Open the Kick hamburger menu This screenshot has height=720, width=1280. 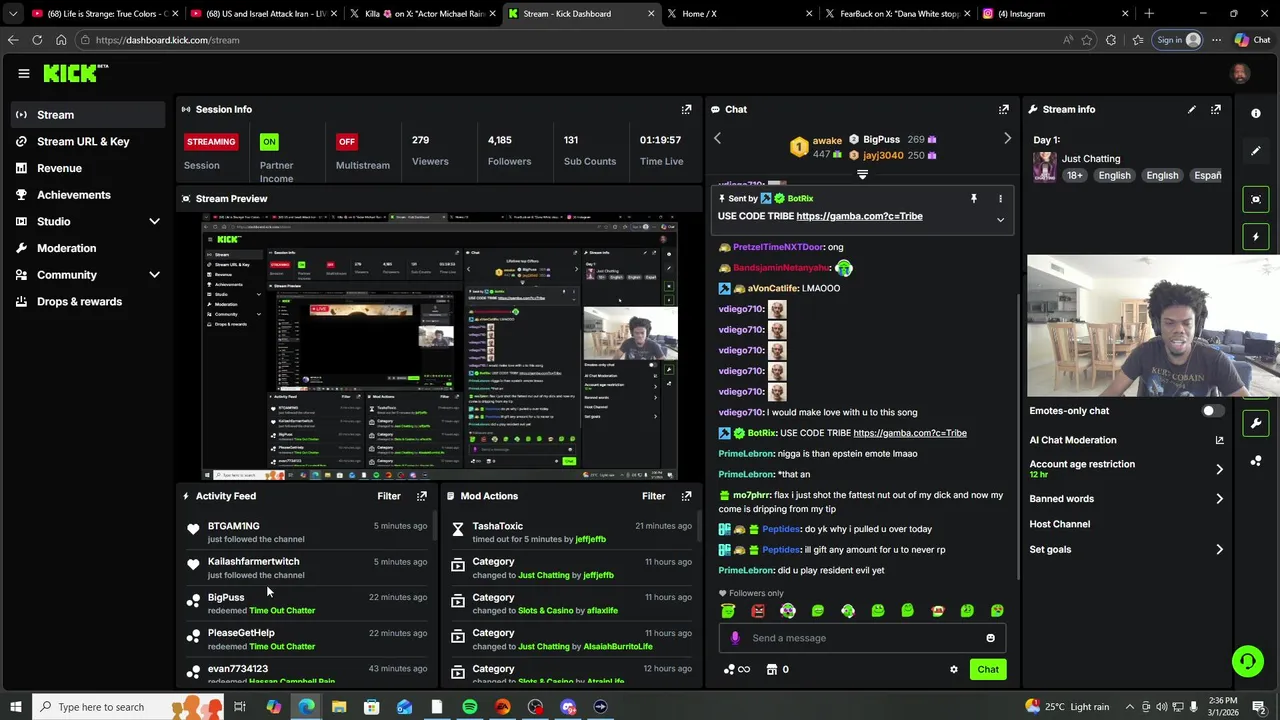[23, 73]
